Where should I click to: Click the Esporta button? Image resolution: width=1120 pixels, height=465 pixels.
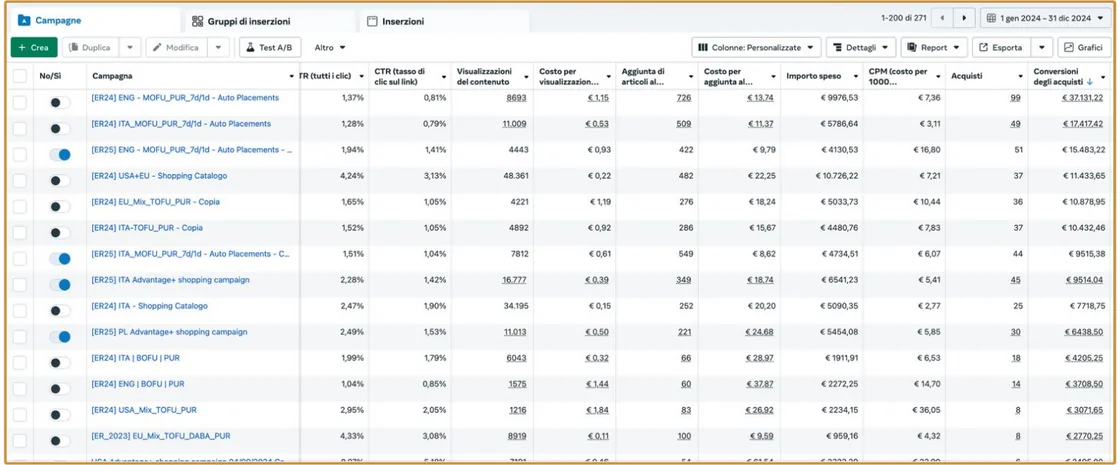click(1001, 48)
